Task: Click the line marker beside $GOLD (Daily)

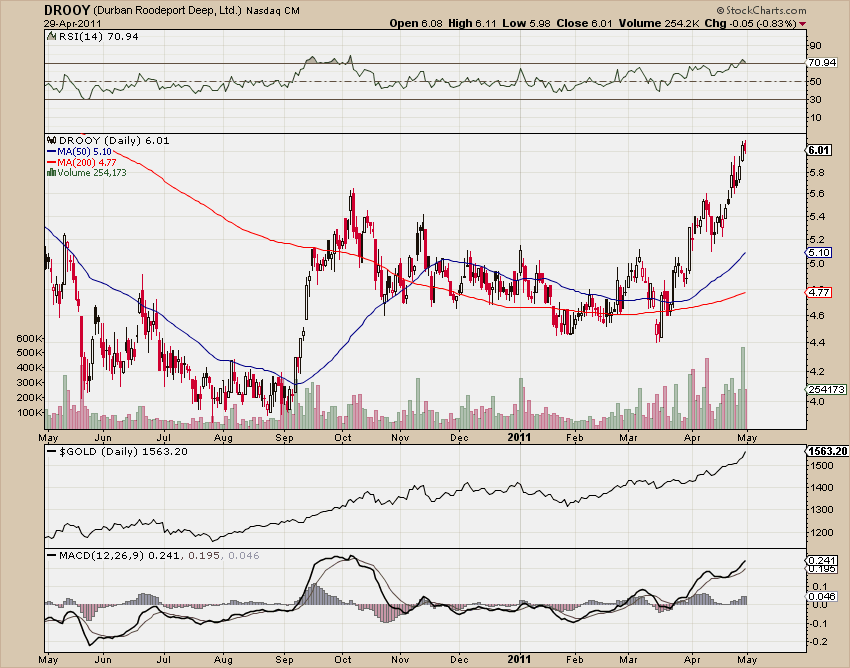Action: pyautogui.click(x=52, y=451)
